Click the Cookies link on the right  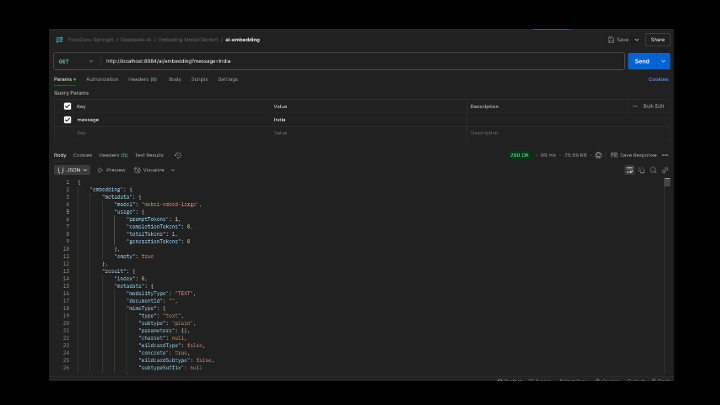click(658, 78)
